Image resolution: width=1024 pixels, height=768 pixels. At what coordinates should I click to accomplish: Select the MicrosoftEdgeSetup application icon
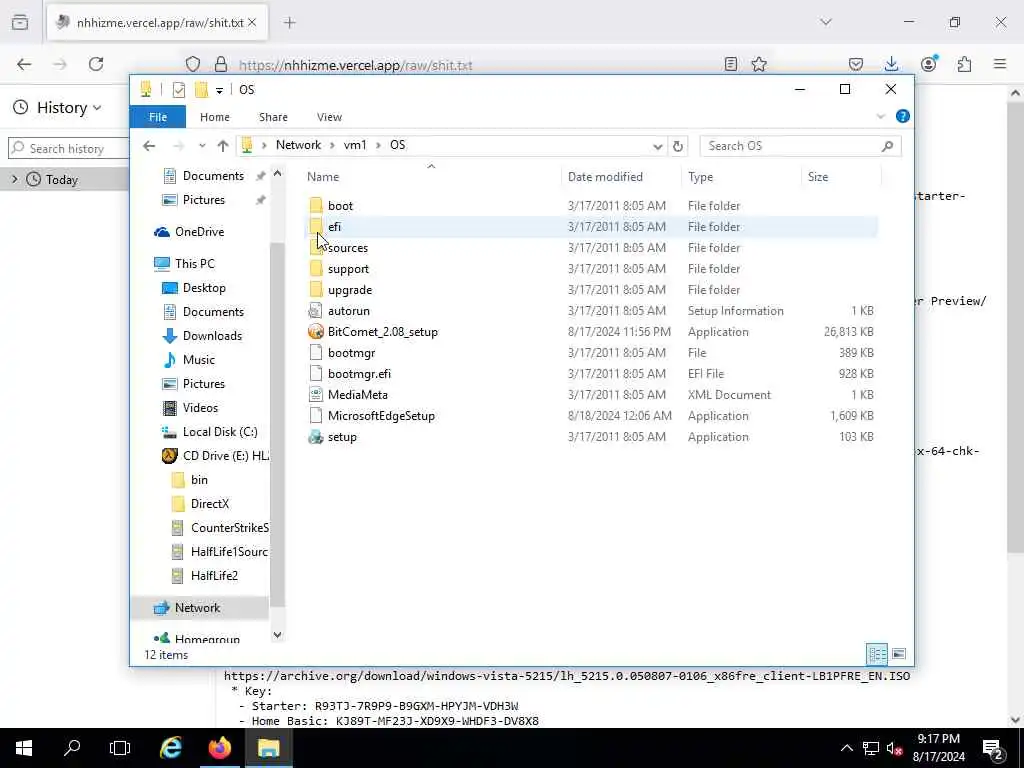click(316, 415)
